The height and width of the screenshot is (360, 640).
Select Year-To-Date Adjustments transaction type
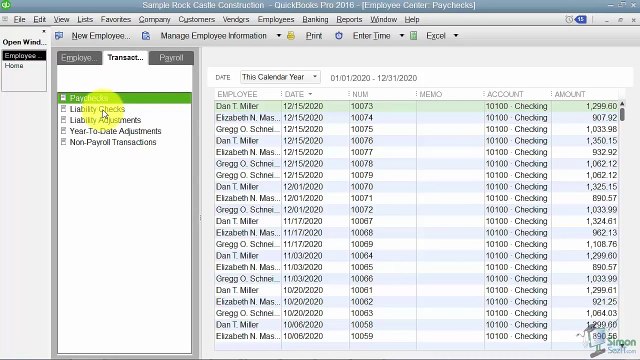tap(124, 131)
